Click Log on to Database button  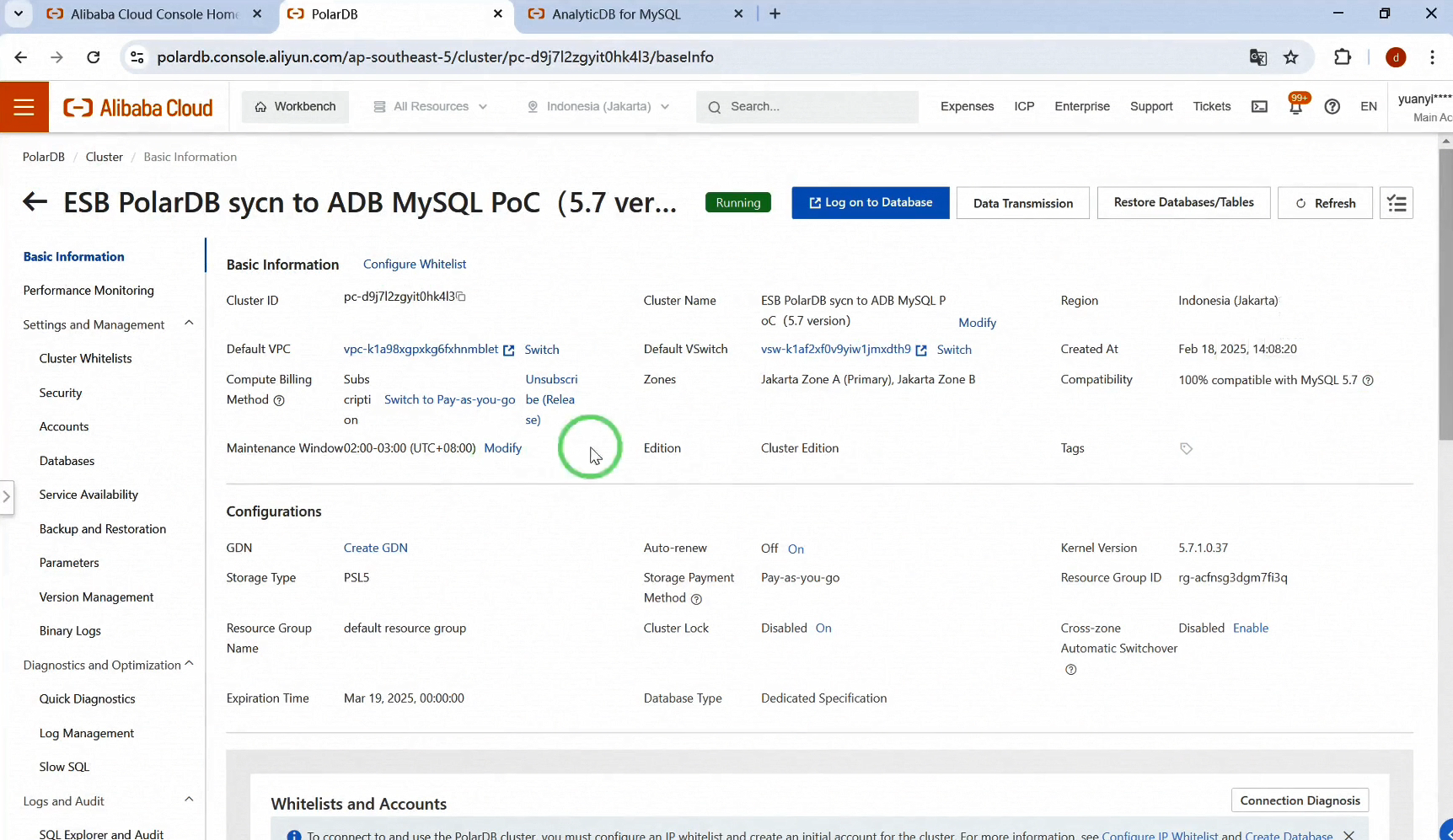point(871,203)
